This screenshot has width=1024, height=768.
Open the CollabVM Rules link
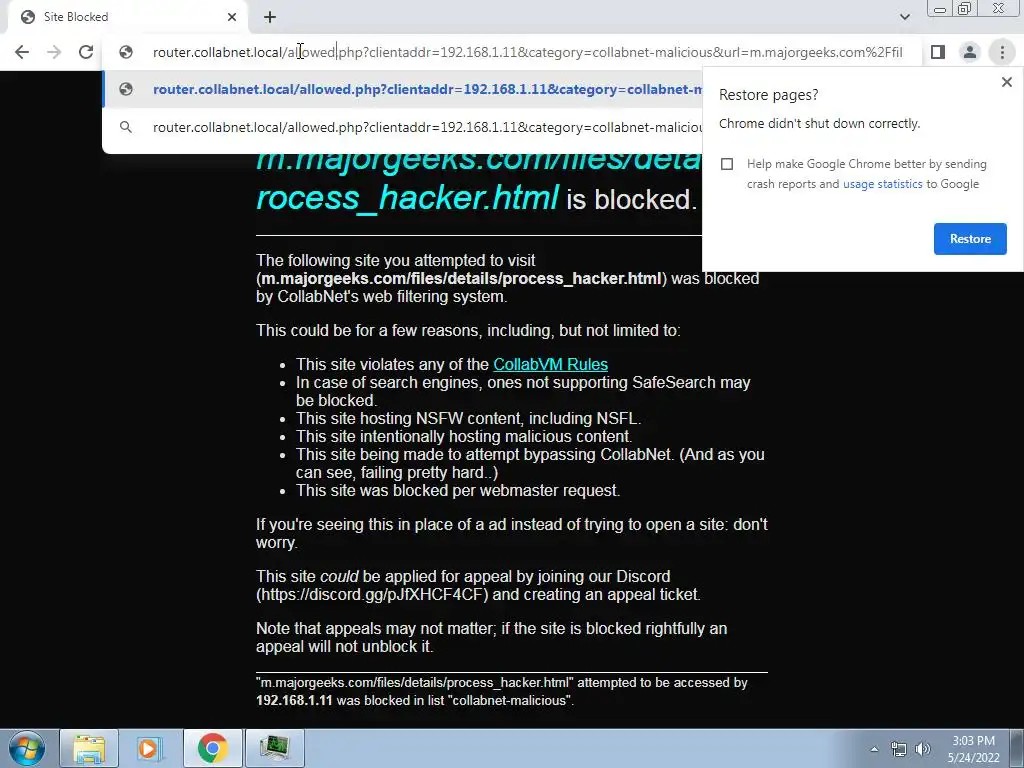pos(550,364)
